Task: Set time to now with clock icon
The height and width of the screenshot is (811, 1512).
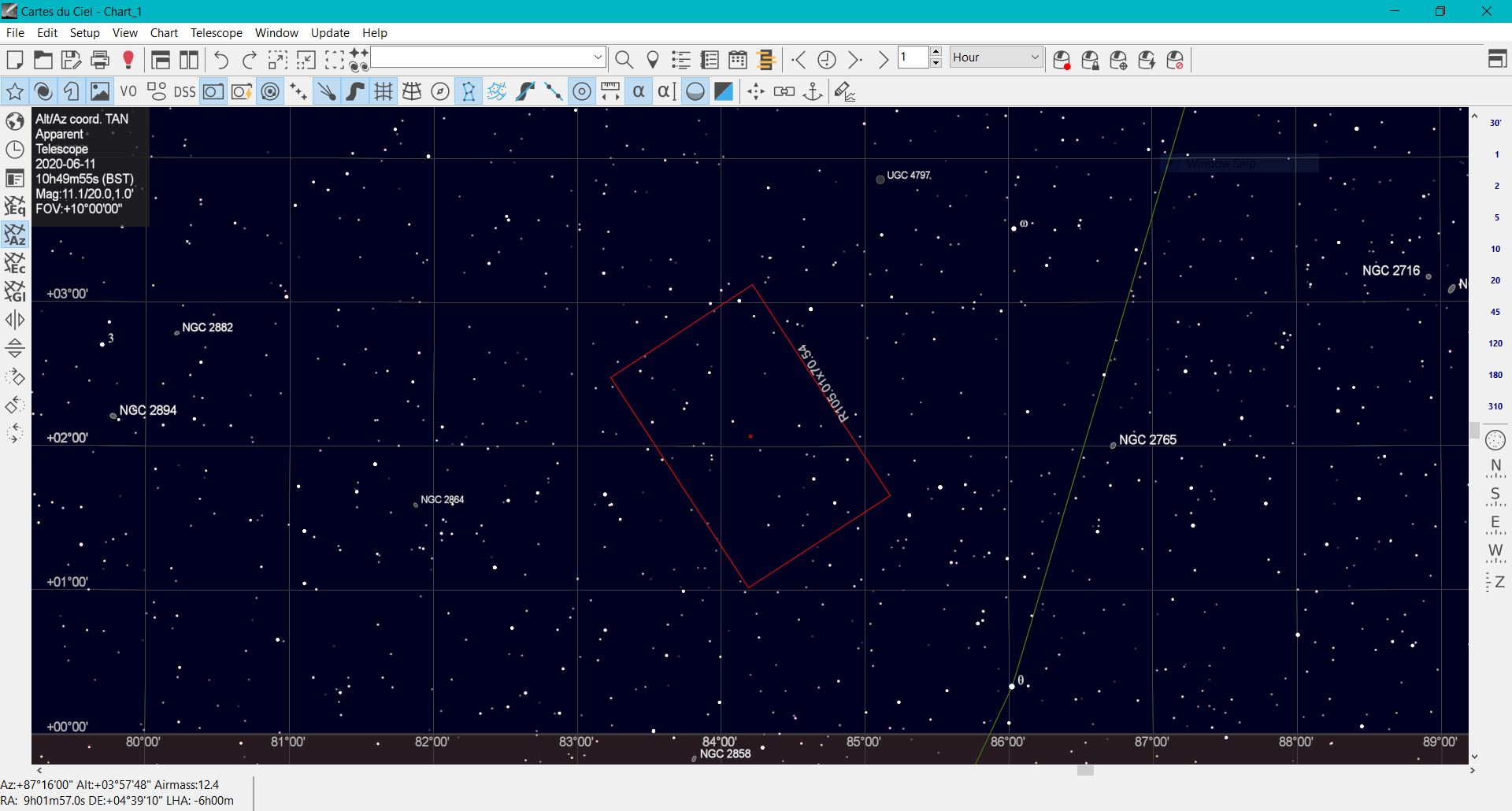Action: click(827, 60)
